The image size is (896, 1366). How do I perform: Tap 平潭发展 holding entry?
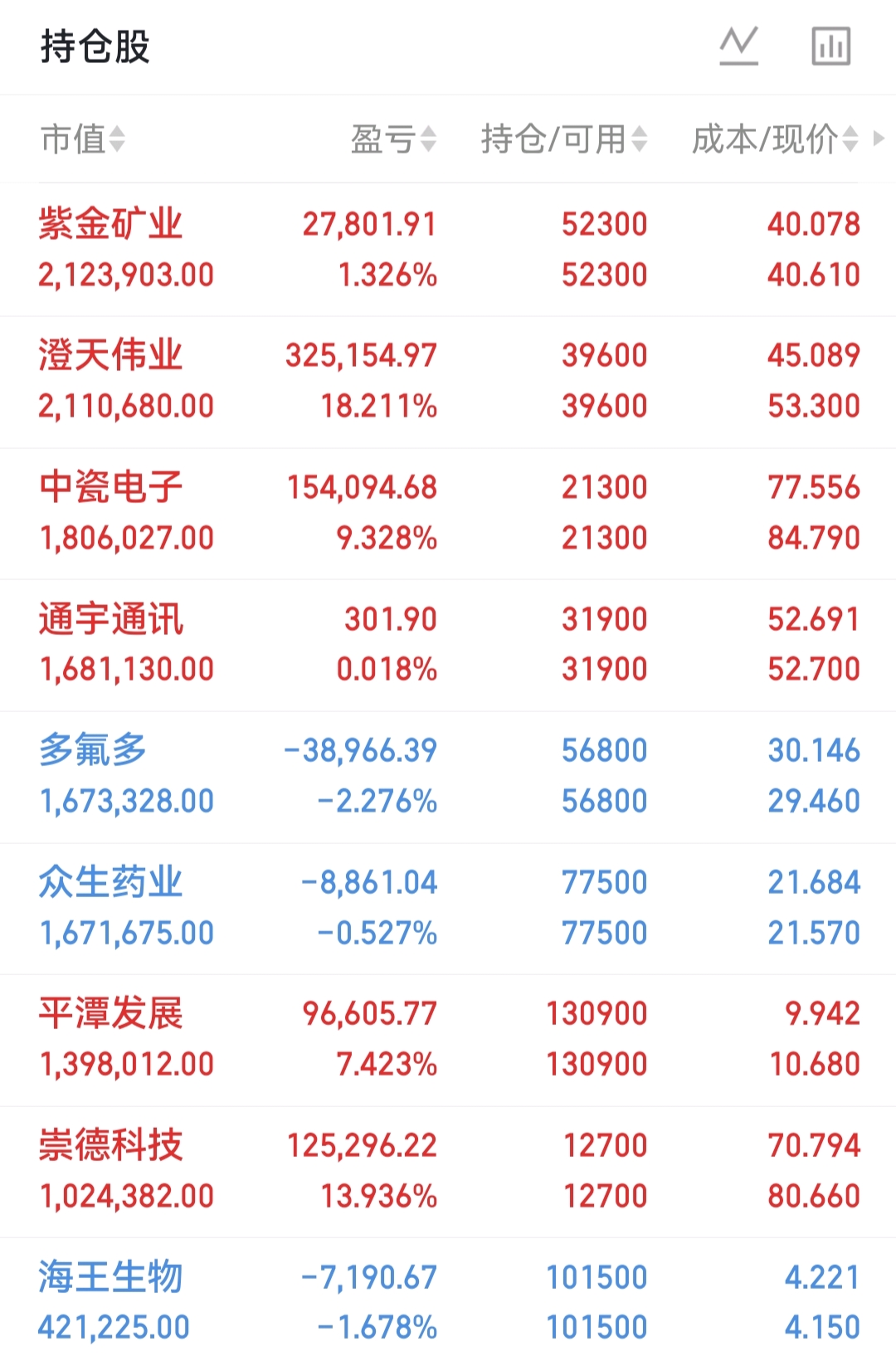[110, 1014]
